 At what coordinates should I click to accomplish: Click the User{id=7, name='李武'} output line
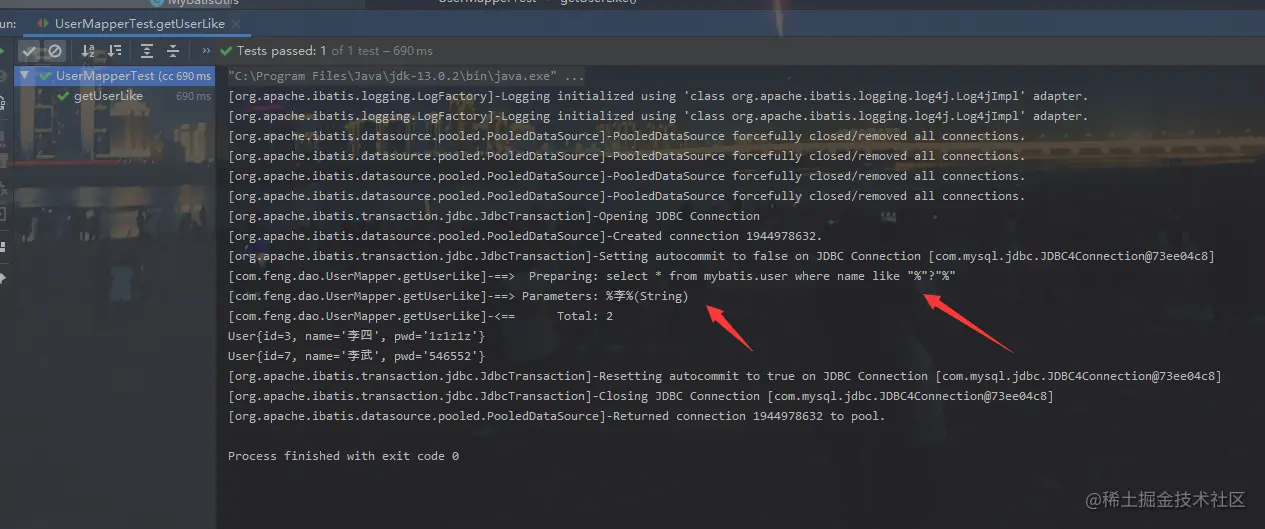[x=356, y=356]
